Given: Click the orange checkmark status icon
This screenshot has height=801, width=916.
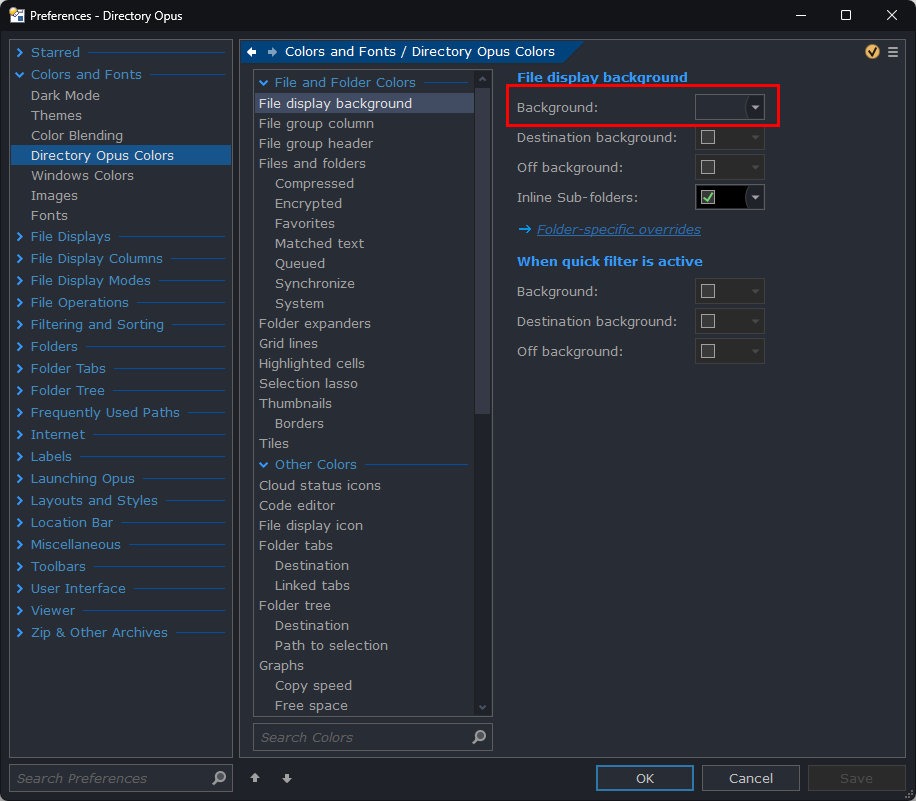Looking at the screenshot, I should pyautogui.click(x=872, y=52).
